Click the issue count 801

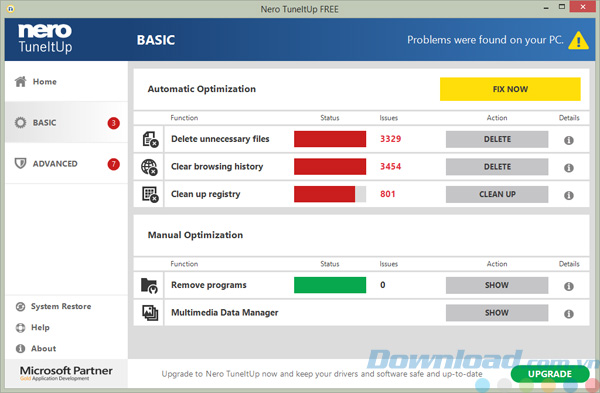pyautogui.click(x=388, y=194)
